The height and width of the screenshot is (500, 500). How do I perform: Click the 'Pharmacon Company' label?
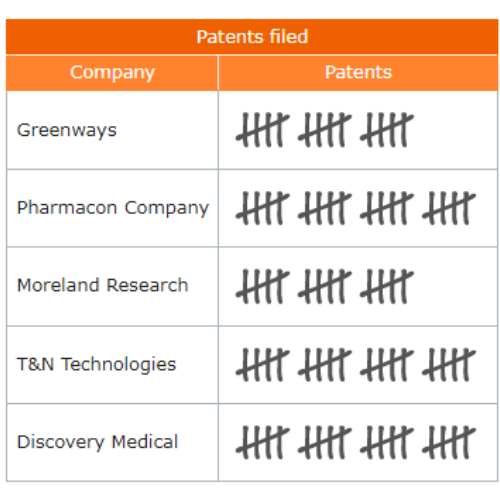coord(113,208)
